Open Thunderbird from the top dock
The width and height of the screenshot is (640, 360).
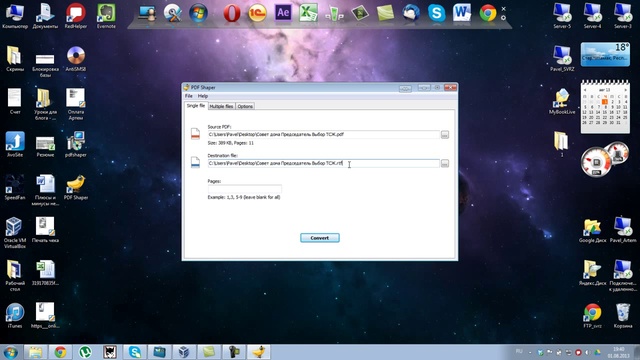tap(411, 13)
